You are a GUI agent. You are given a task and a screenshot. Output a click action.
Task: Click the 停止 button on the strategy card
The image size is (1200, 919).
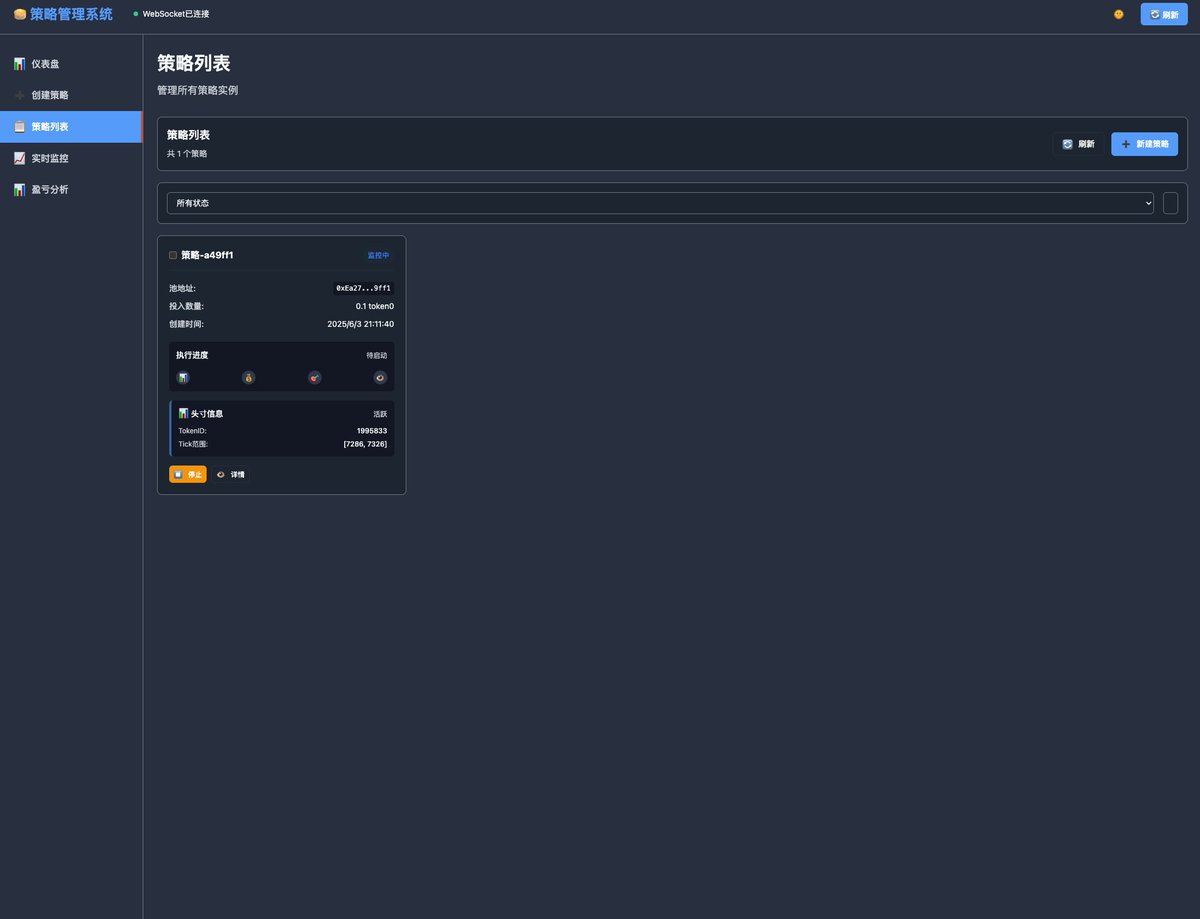click(187, 473)
